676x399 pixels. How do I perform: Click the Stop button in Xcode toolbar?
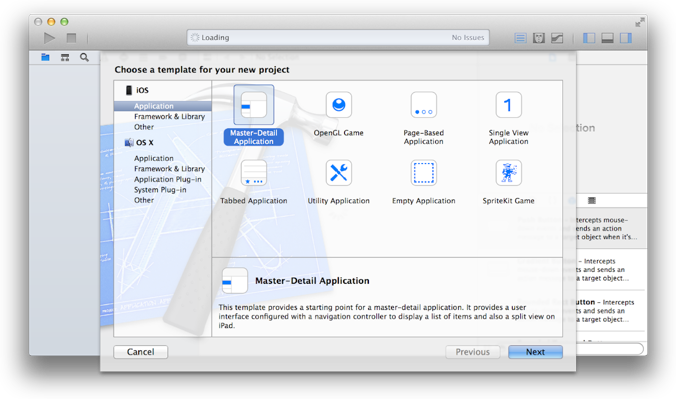(72, 38)
